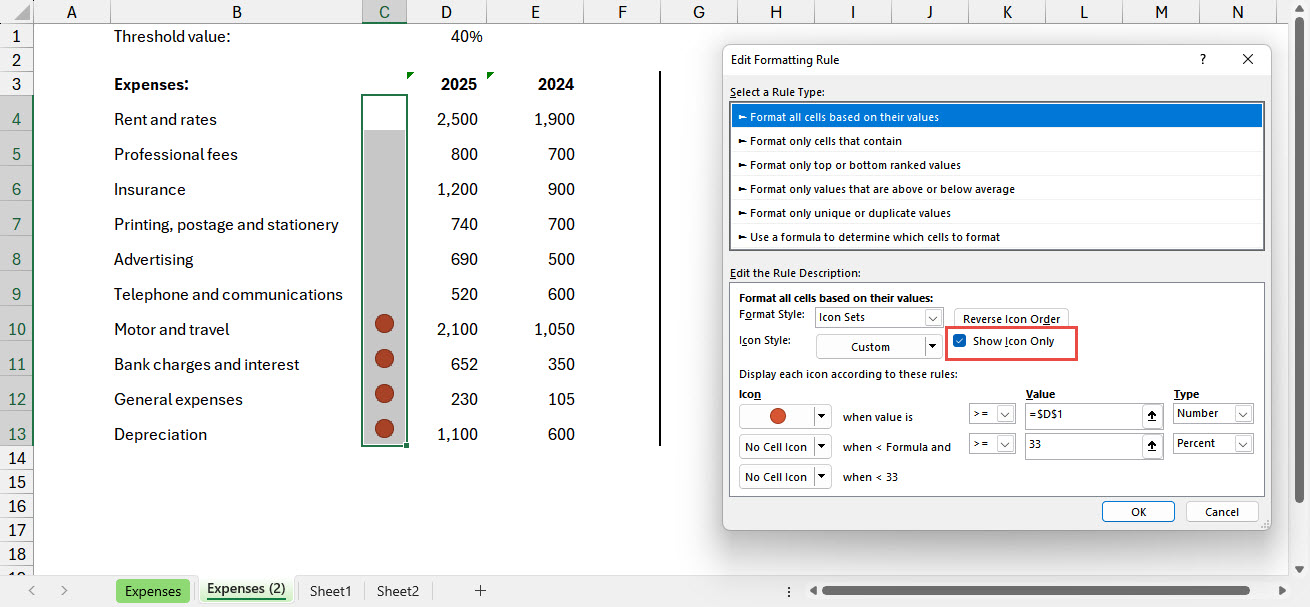The width and height of the screenshot is (1310, 607).
Task: Click the Help question mark in dialog
Action: 1202,60
